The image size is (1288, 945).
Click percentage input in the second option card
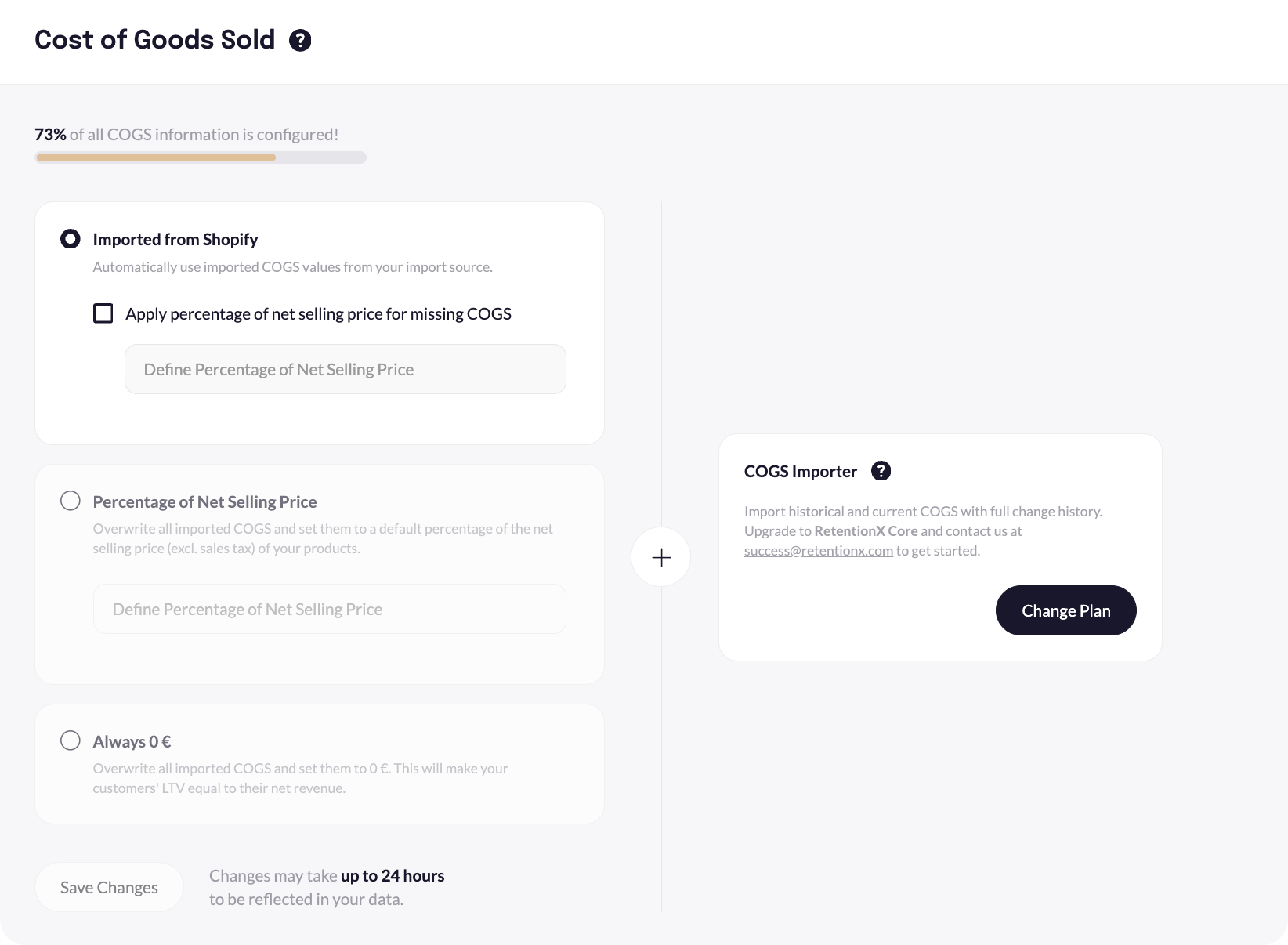coord(329,609)
